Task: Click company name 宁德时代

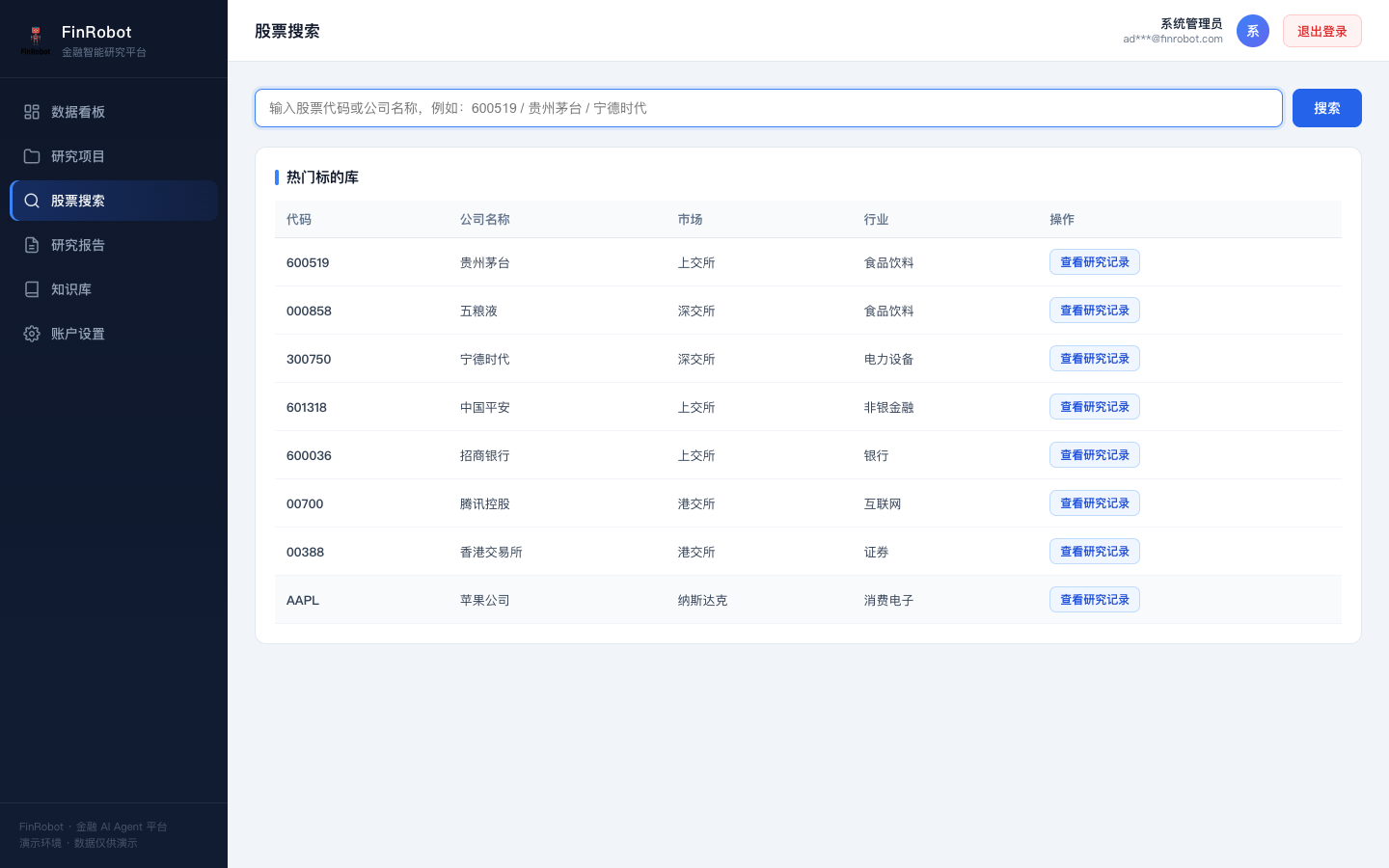Action: (x=485, y=359)
